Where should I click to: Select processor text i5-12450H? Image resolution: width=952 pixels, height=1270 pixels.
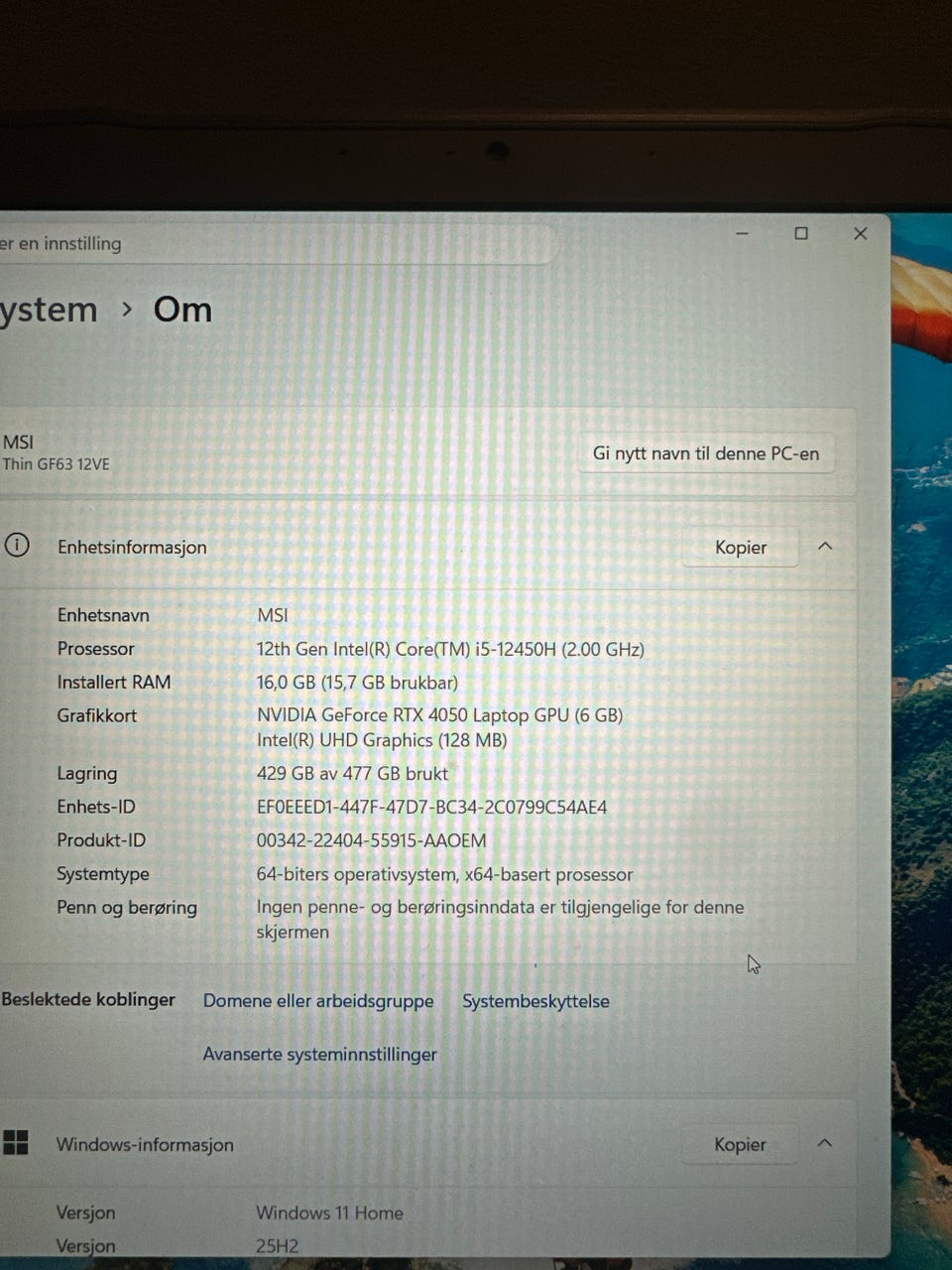point(516,650)
